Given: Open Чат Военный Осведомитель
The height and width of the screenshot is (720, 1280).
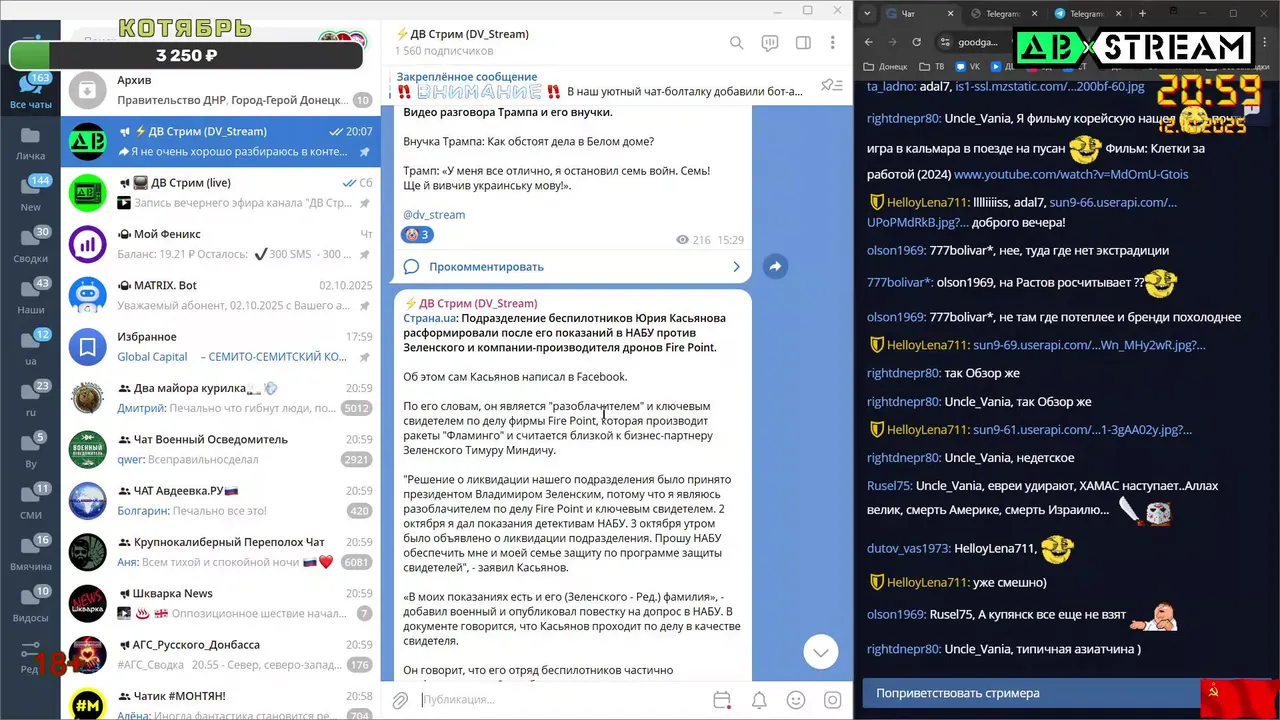Looking at the screenshot, I should tap(220, 449).
